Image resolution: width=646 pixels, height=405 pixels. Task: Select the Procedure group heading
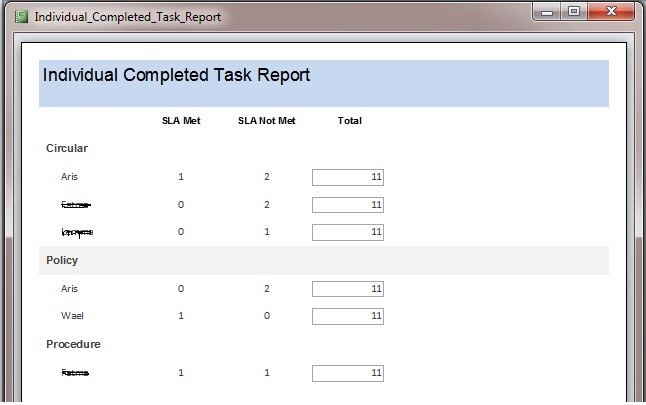tap(73, 344)
